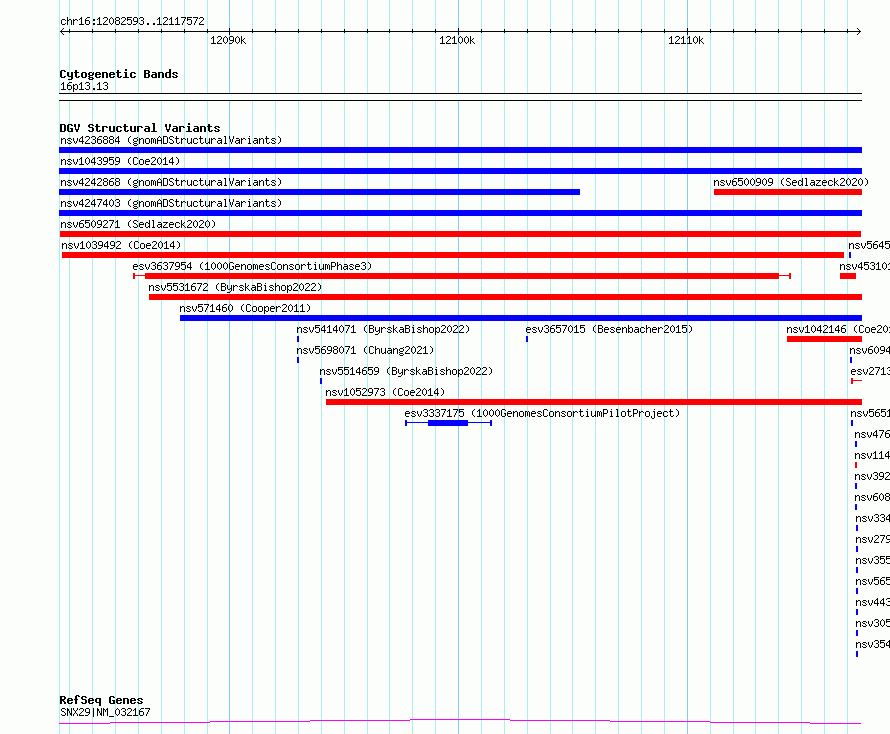Click the truncated nsv608 variant label
Screen dimensions: 890x734
coord(872,497)
